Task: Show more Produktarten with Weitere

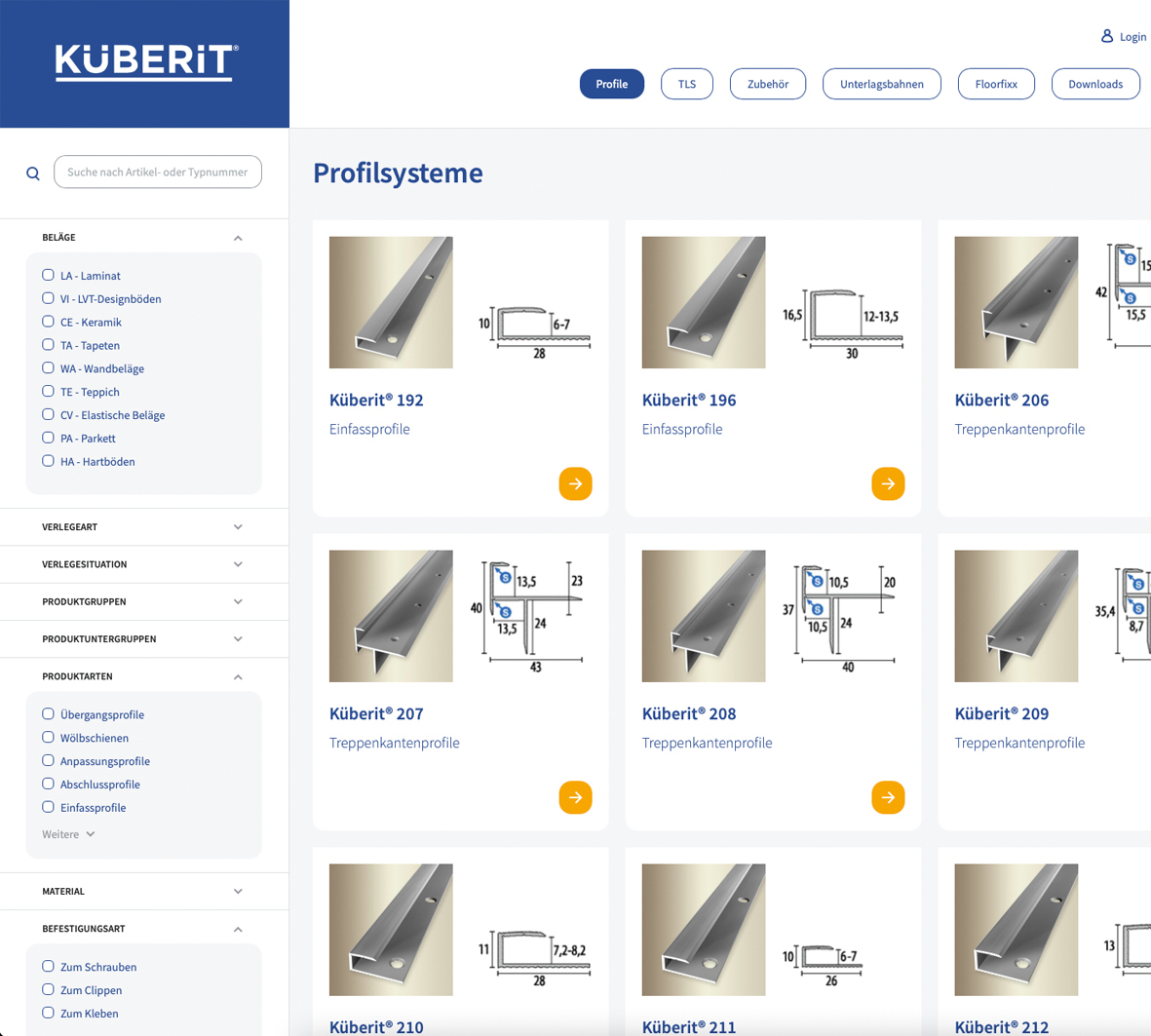Action: click(x=68, y=834)
